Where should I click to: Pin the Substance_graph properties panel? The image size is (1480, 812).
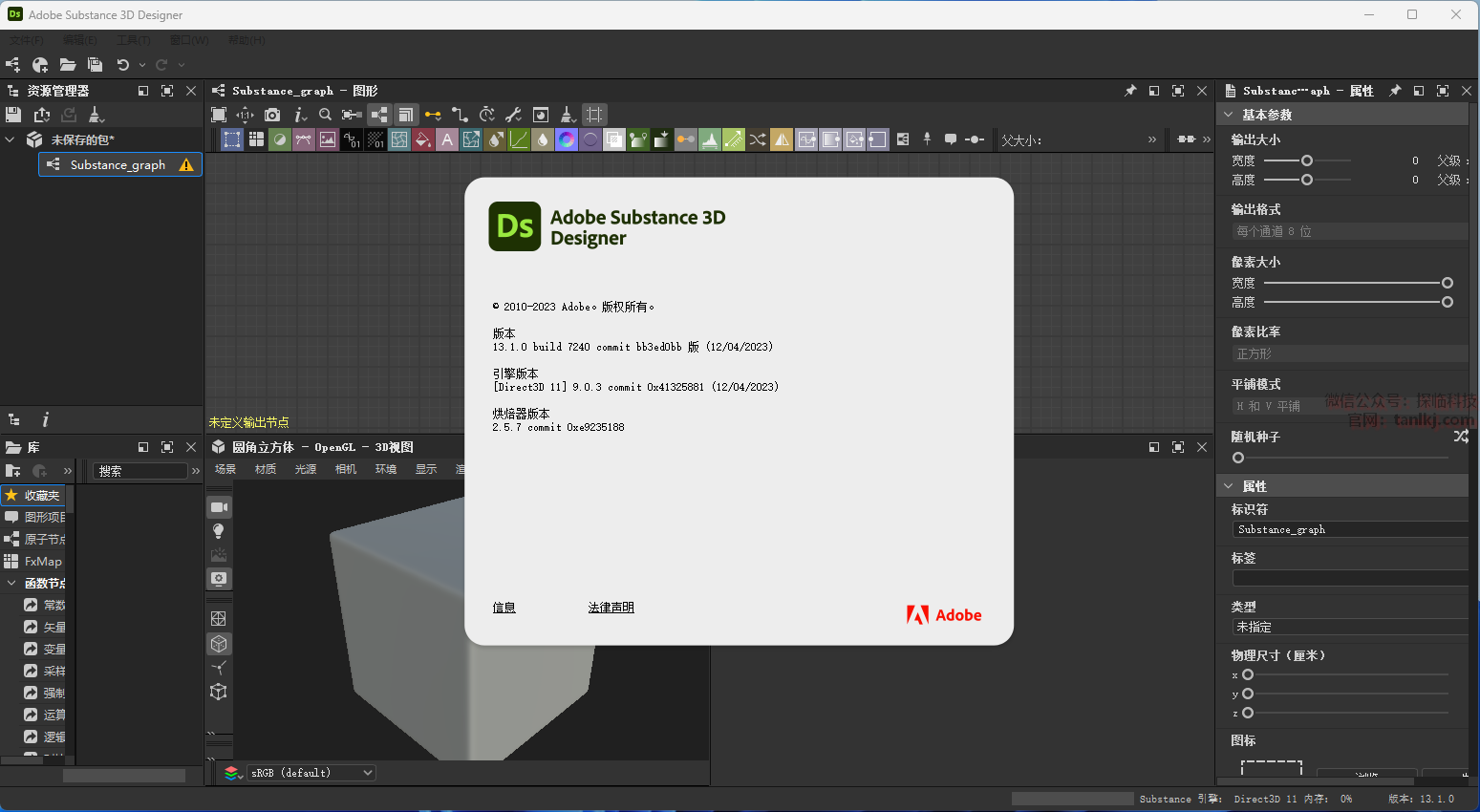(x=1395, y=91)
